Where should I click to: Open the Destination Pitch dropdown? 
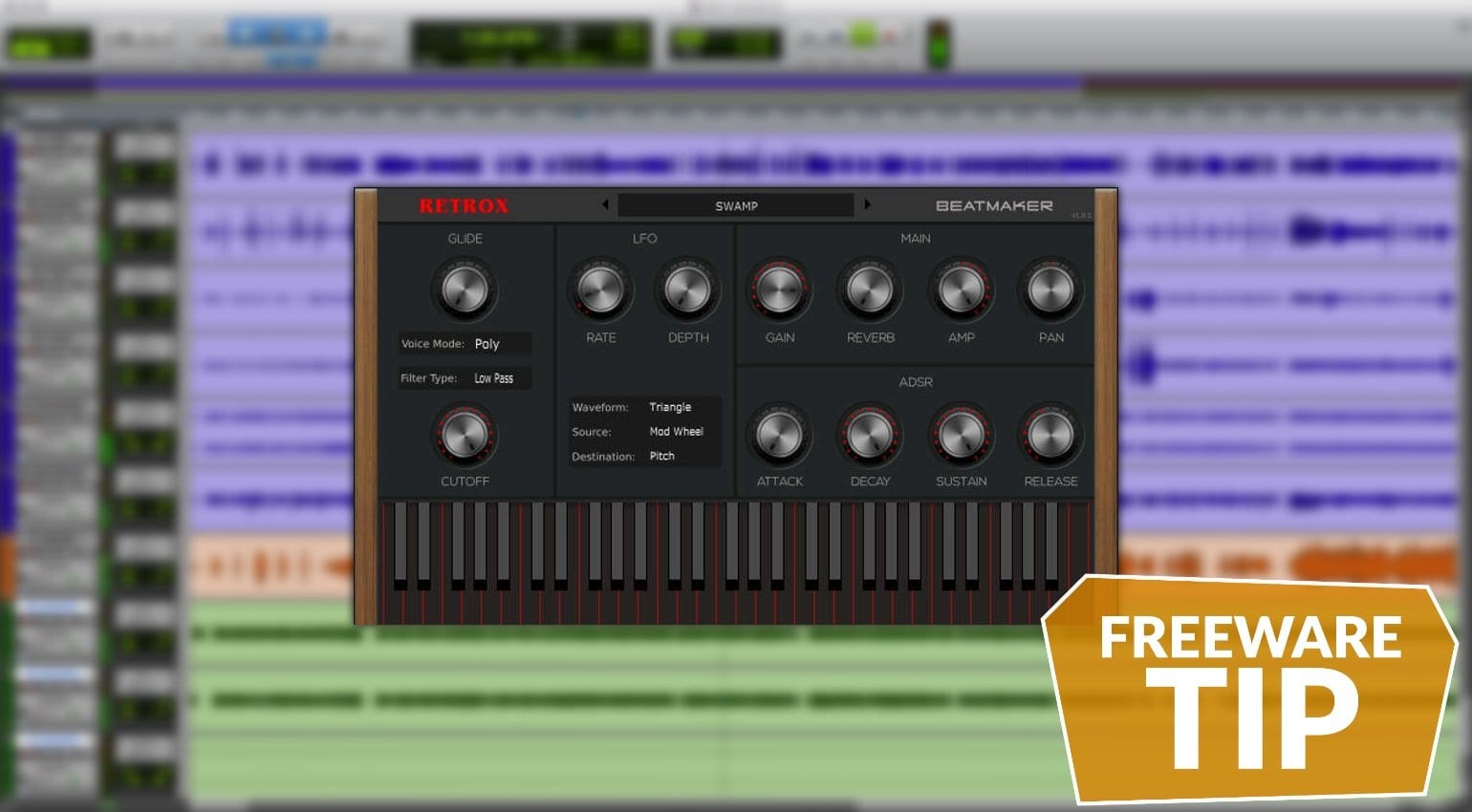coord(645,457)
